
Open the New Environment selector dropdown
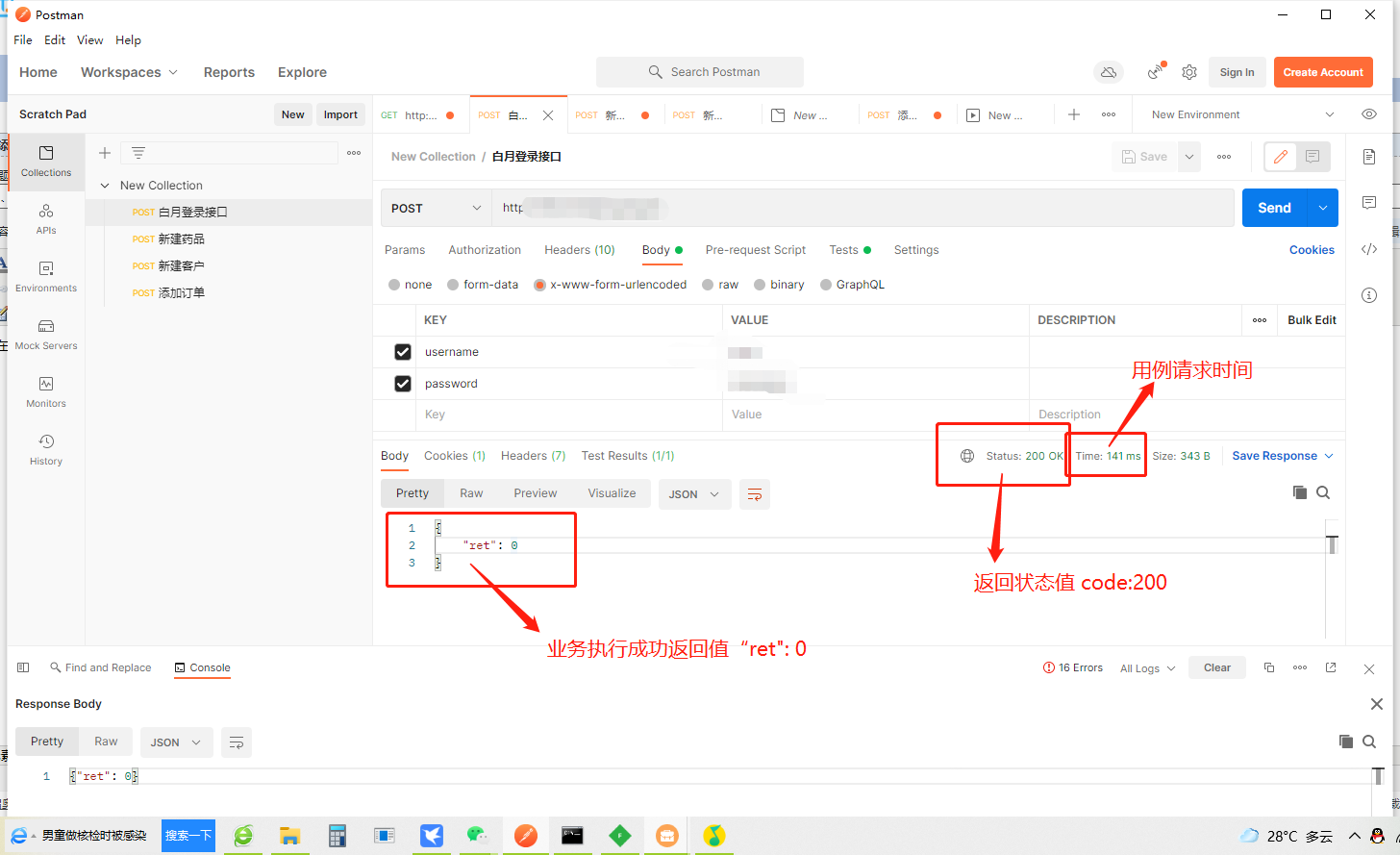pos(1242,114)
